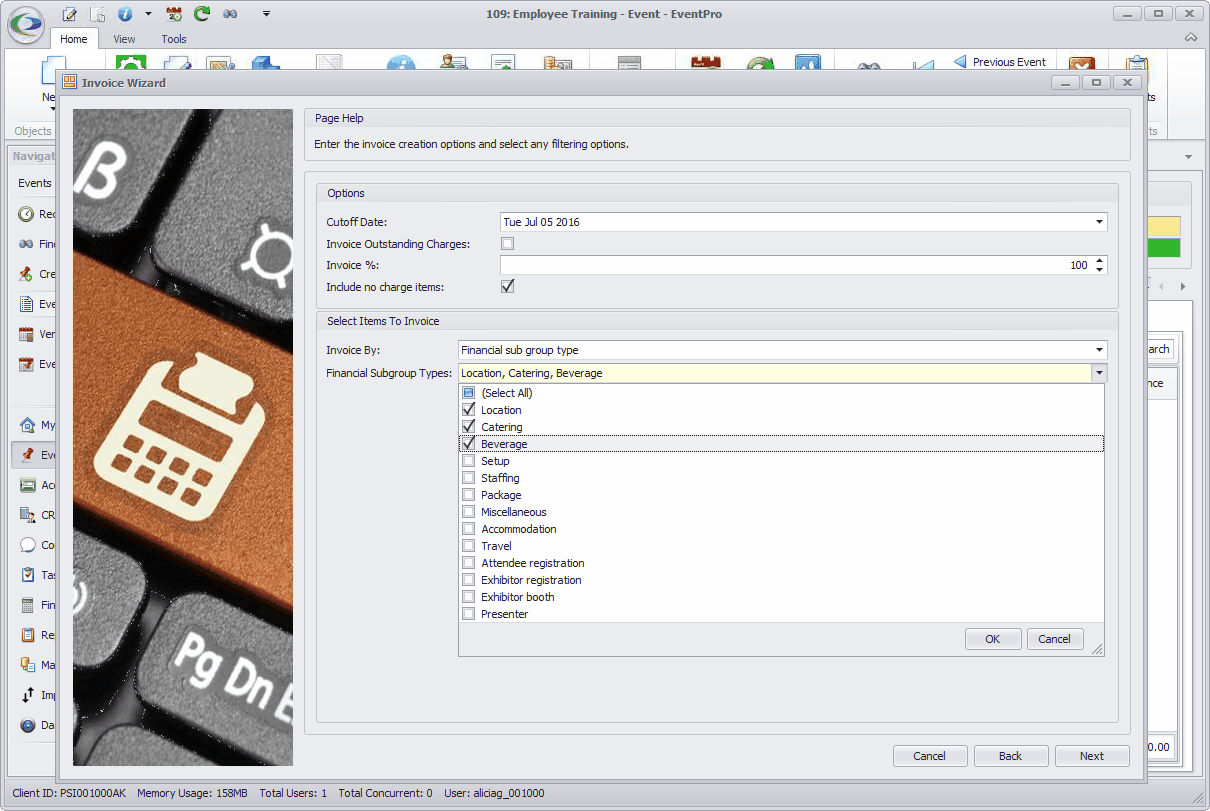
Task: Tick the Travel subgroup type
Action: click(468, 546)
